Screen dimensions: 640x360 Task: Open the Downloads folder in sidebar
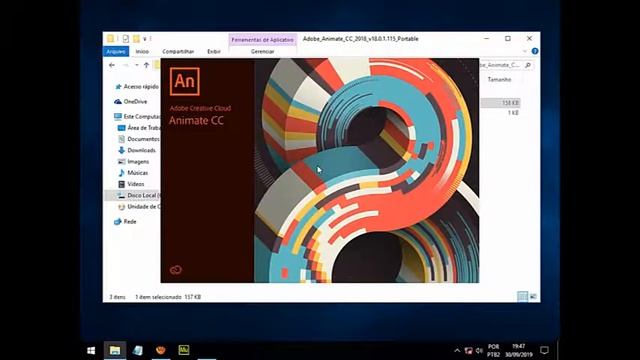[137, 150]
